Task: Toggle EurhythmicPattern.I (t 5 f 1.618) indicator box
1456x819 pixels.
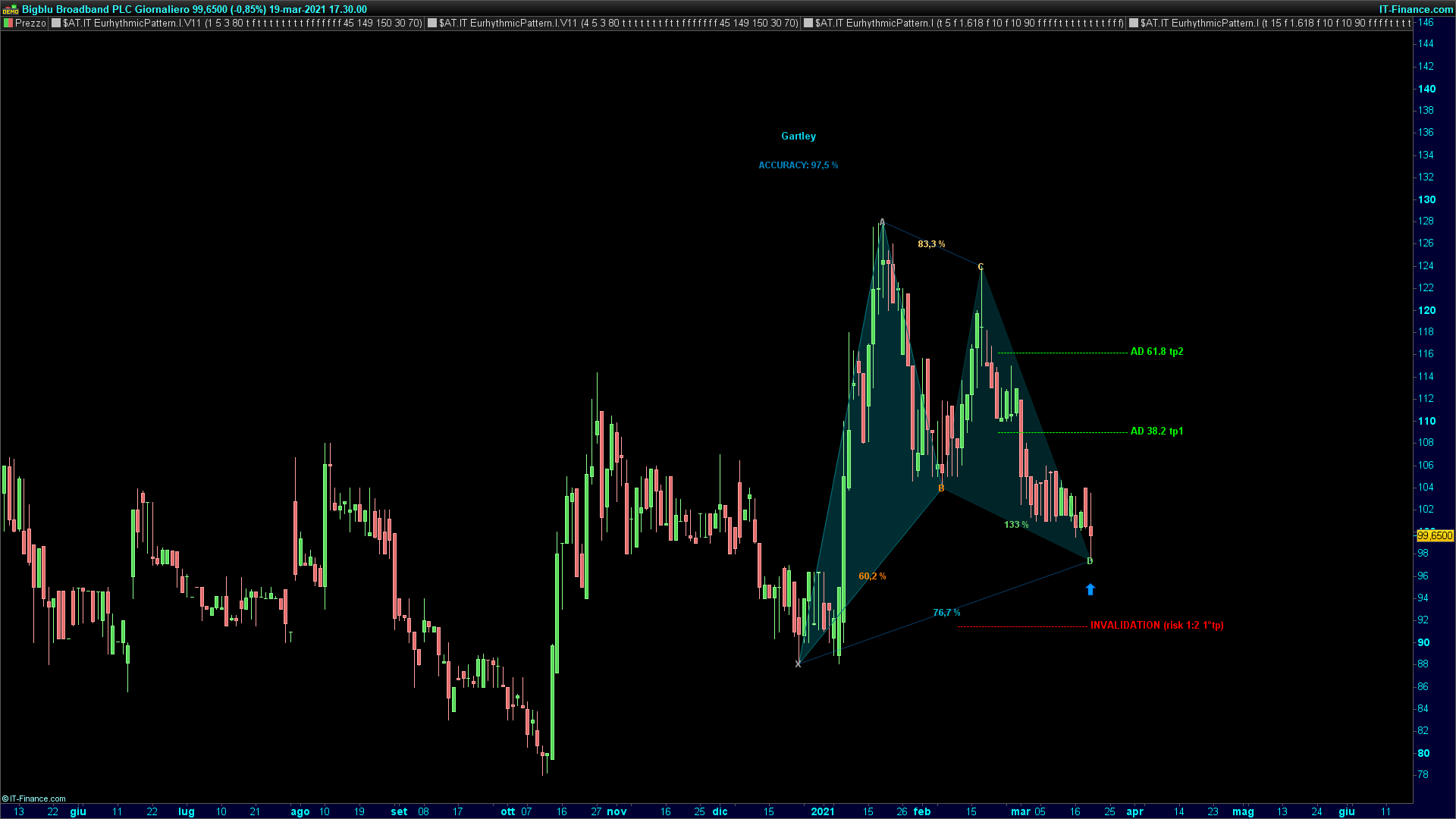Action: [x=808, y=24]
